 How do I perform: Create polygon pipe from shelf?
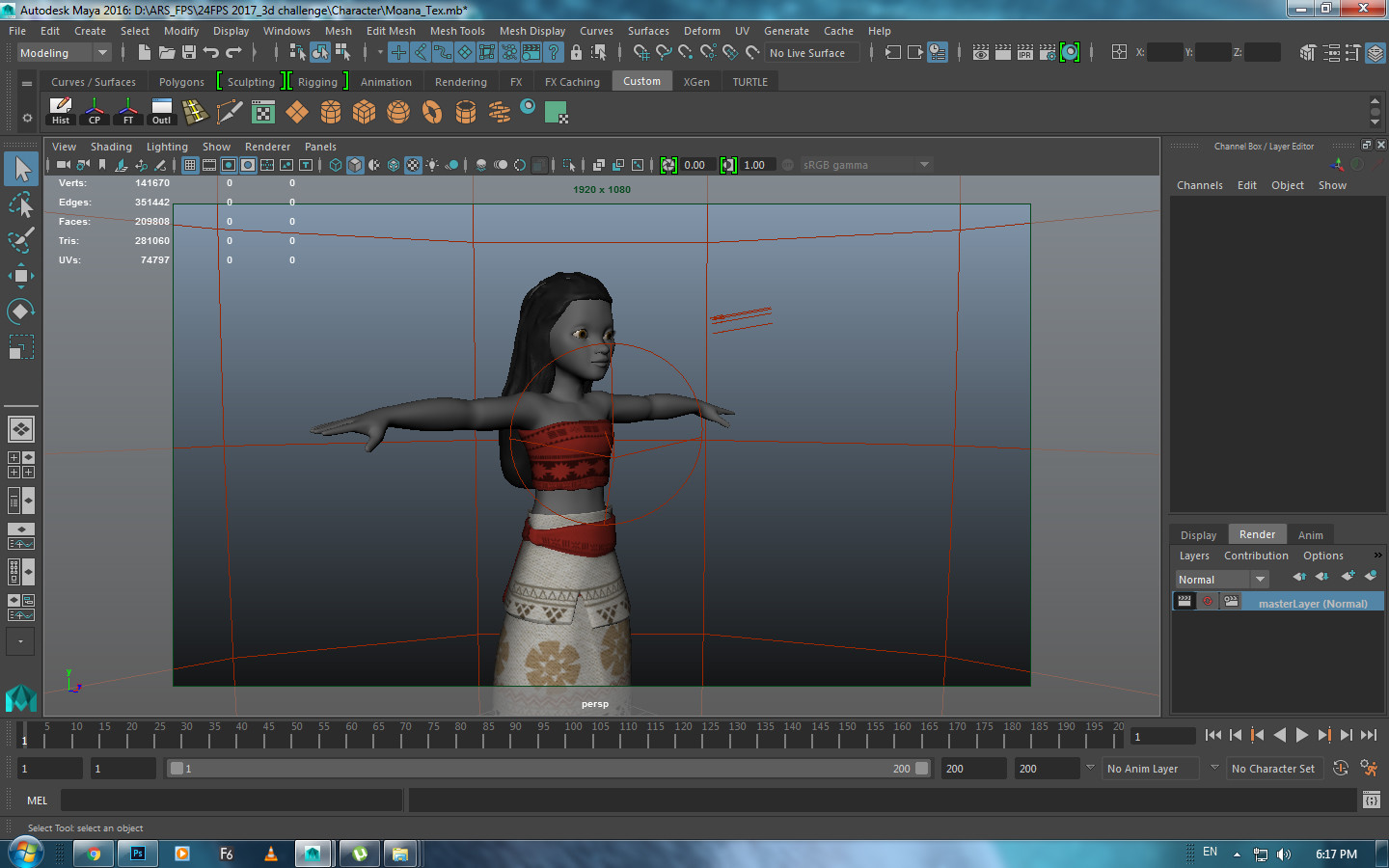pos(466,112)
